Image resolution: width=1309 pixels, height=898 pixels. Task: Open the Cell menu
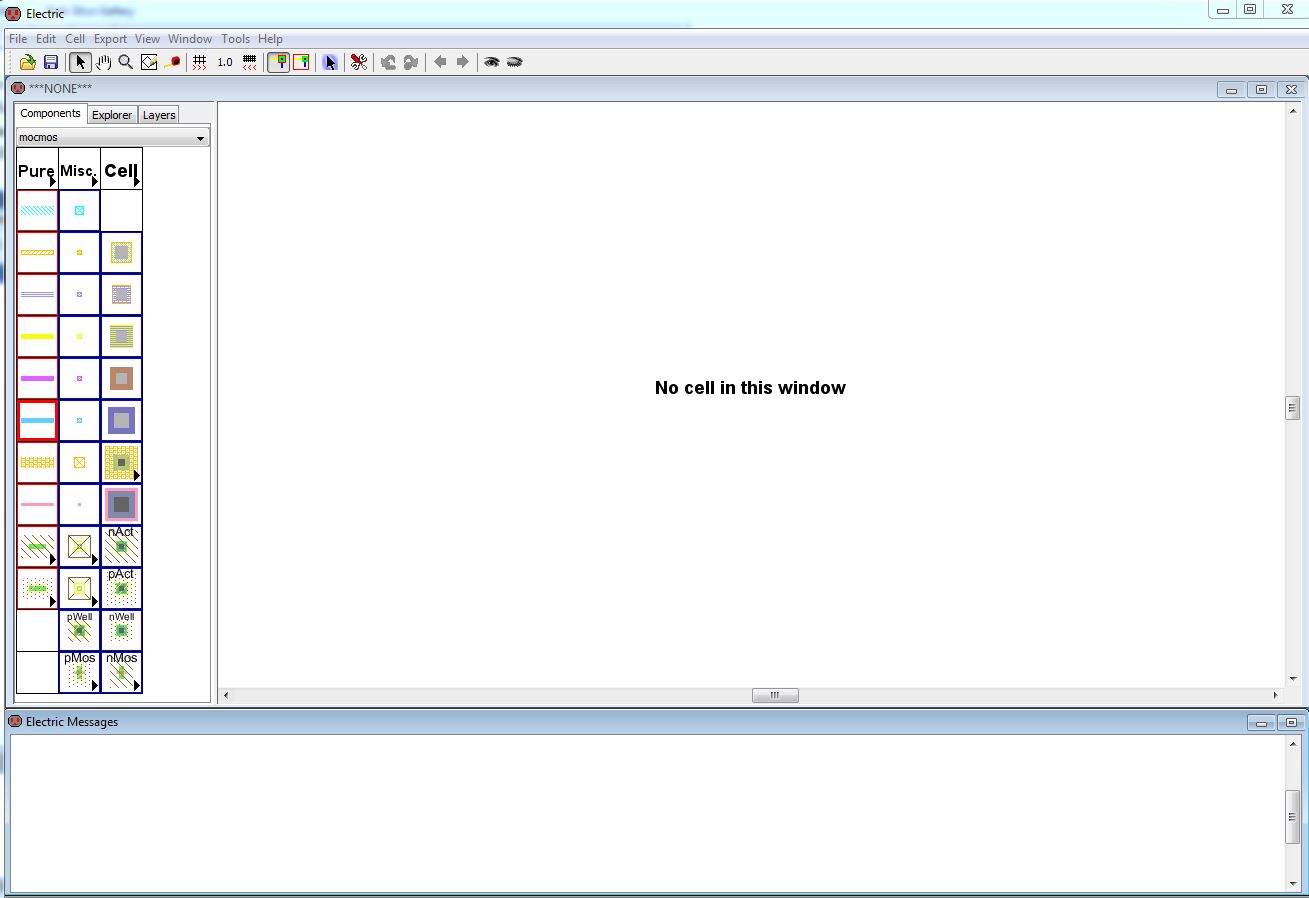[x=75, y=39]
